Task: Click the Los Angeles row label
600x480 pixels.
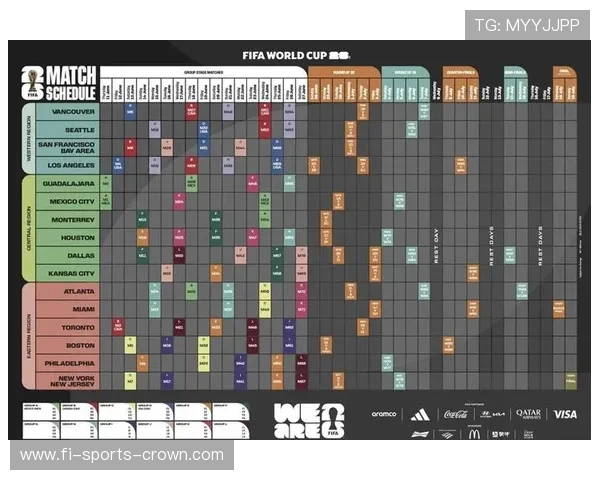Action: click(68, 165)
